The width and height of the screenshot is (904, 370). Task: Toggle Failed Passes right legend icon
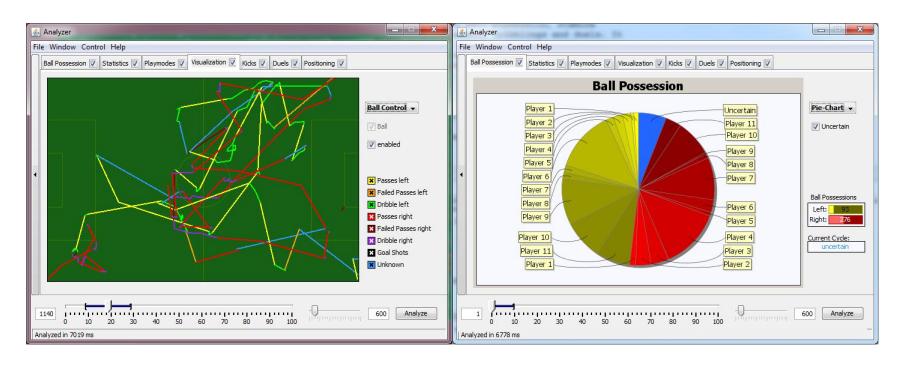click(371, 229)
